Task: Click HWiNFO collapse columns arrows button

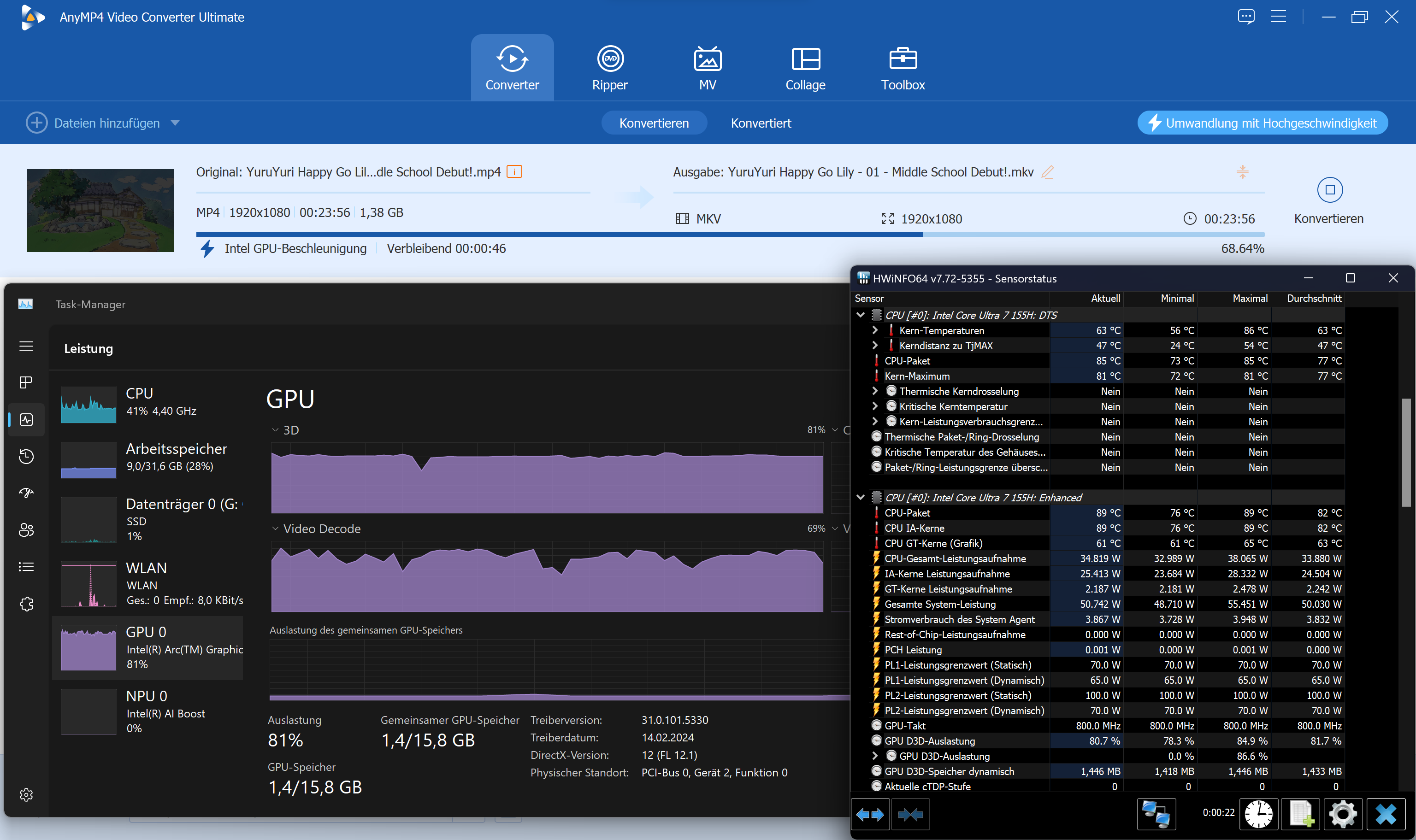Action: point(910,814)
